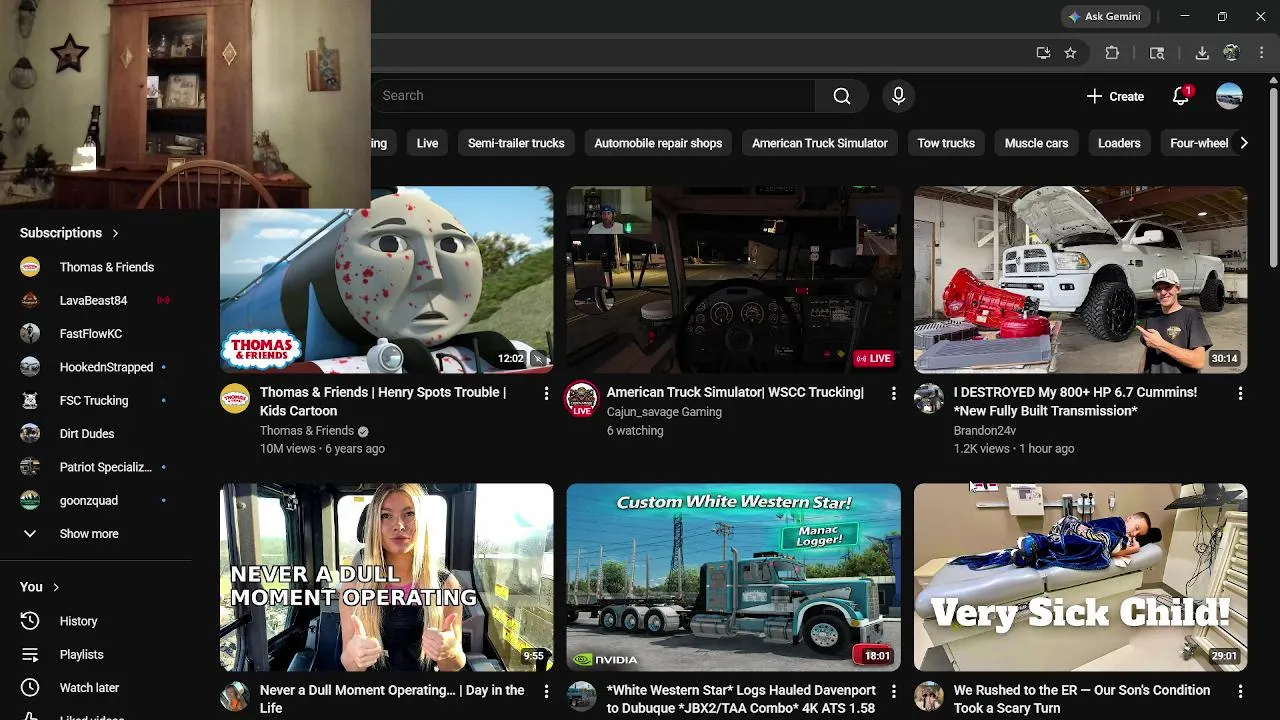Image resolution: width=1280 pixels, height=720 pixels.
Task: Select the Four-wheel chip
Action: pos(1199,143)
